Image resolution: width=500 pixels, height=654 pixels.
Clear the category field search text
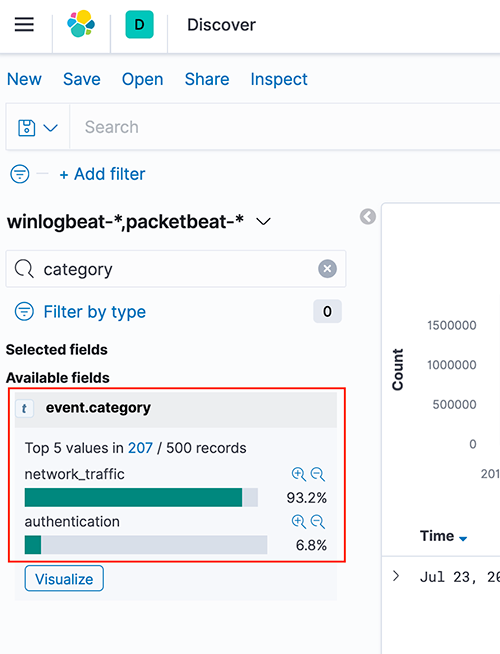click(327, 269)
